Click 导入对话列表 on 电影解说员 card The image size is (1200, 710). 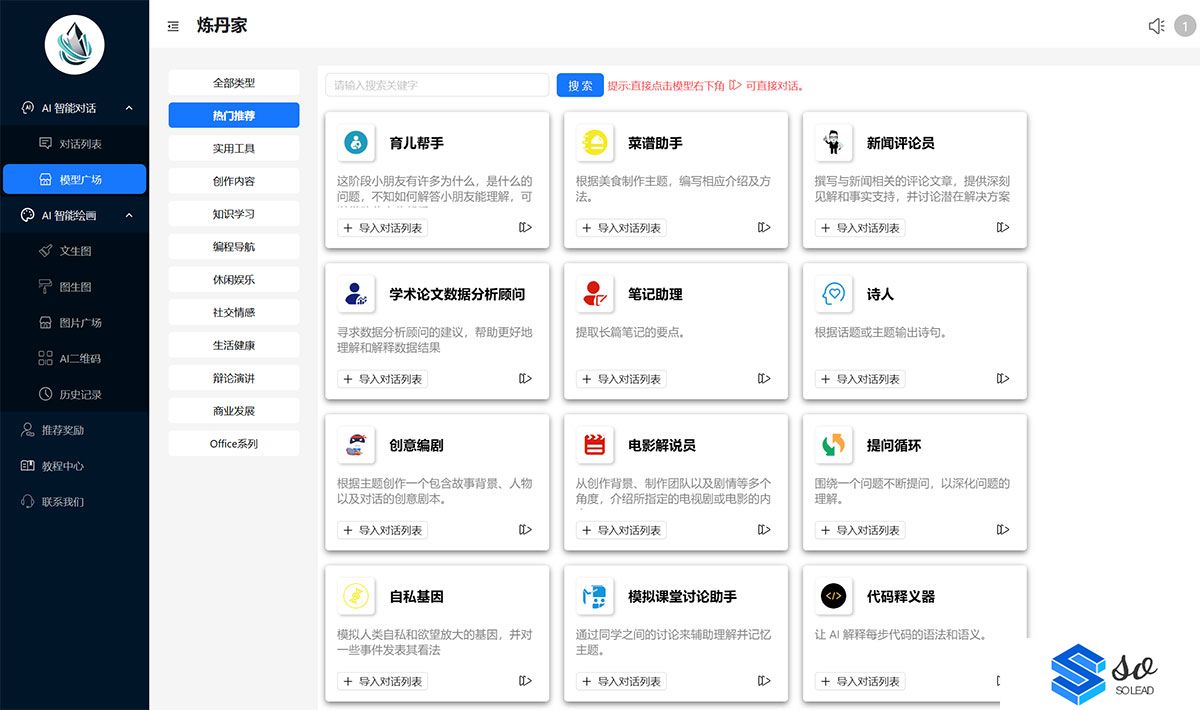pos(621,530)
